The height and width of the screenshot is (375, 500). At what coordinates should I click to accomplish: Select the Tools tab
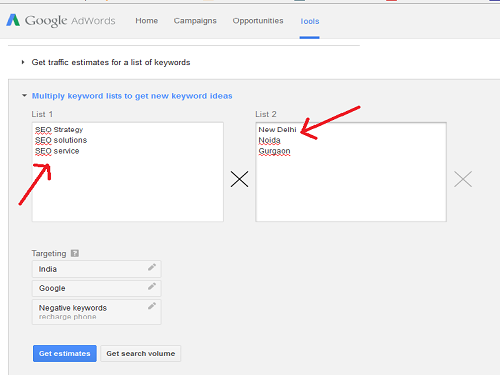[x=310, y=21]
